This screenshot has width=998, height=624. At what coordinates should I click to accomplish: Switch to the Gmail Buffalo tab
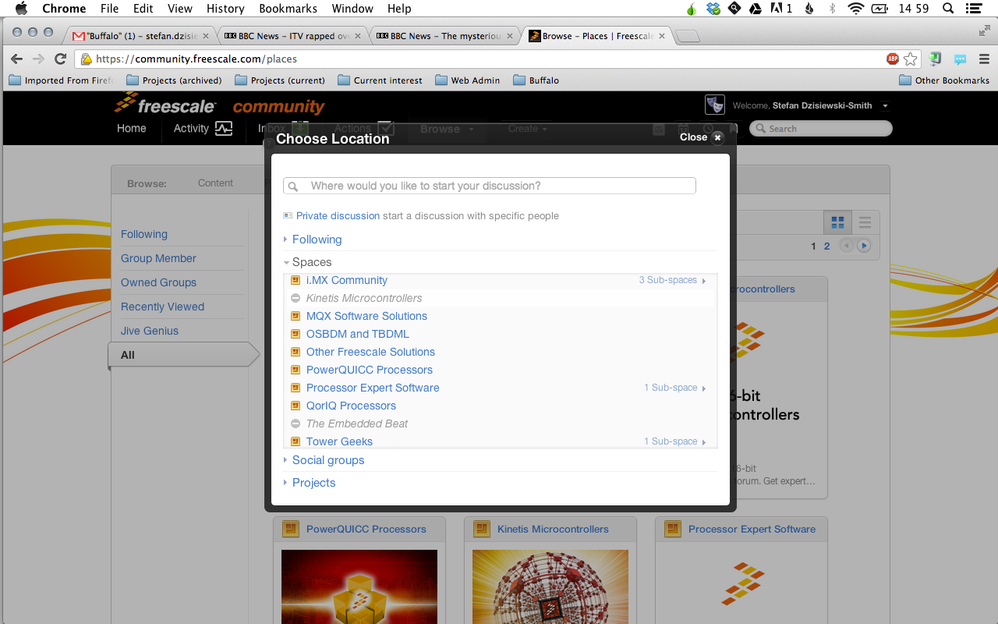click(140, 36)
